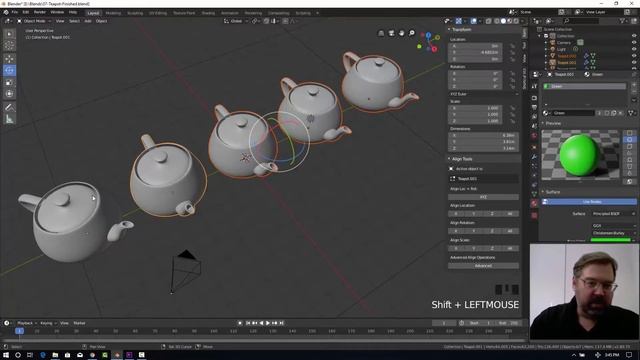
Task: Open Global orientation dropdown
Action: [x=236, y=21]
